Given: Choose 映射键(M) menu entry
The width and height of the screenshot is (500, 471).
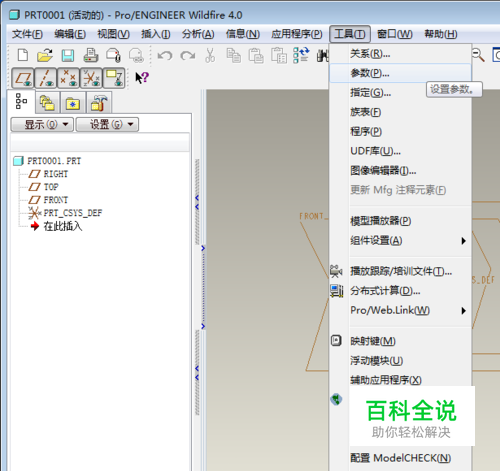Looking at the screenshot, I should pyautogui.click(x=400, y=341).
